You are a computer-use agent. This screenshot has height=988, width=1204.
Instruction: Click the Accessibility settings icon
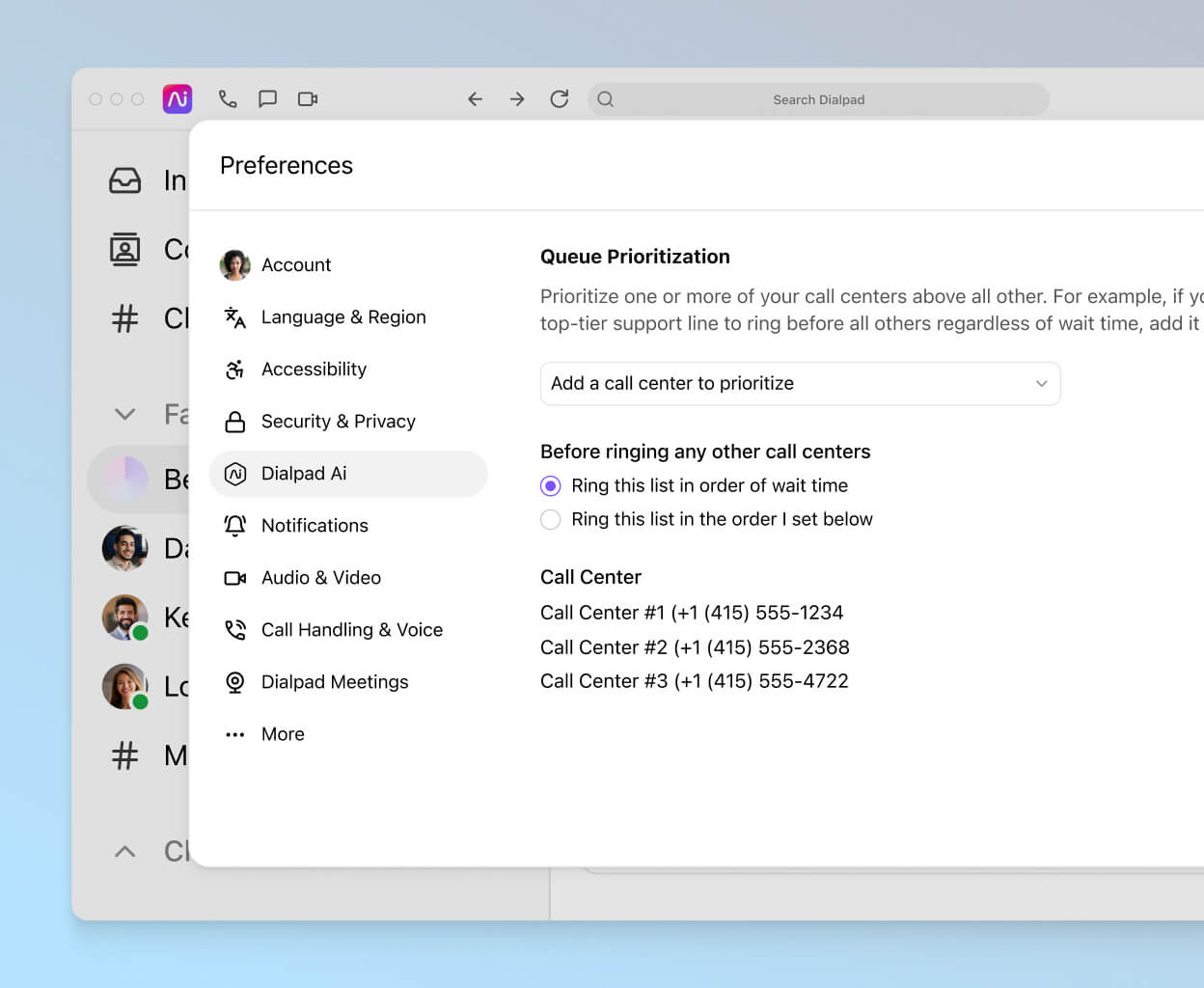click(234, 369)
